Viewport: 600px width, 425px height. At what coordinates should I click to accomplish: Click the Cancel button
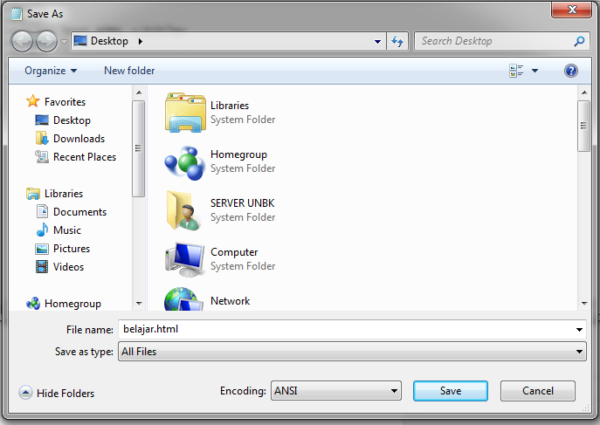point(538,391)
